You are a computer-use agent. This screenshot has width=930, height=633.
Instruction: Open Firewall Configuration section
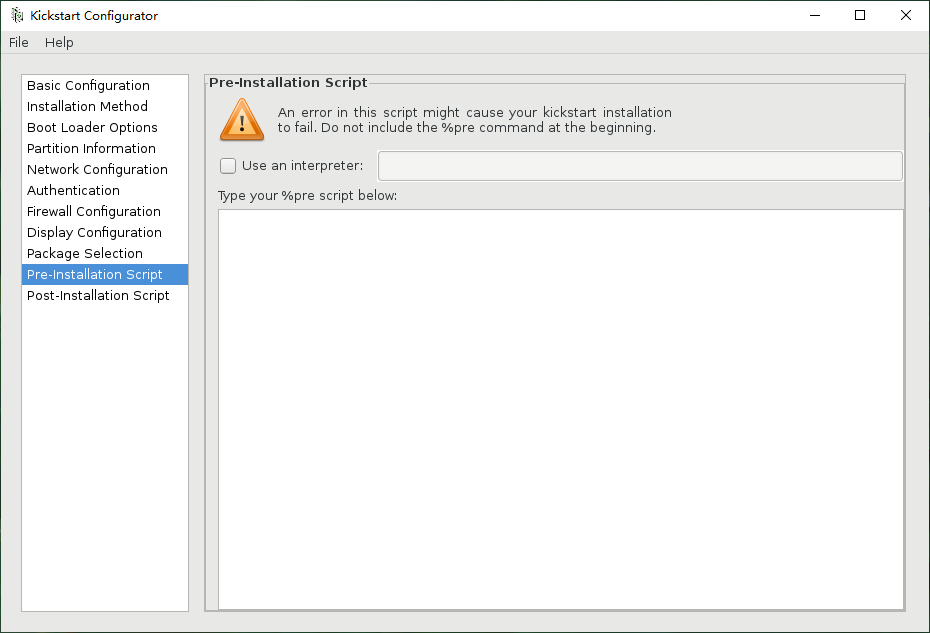(105, 212)
